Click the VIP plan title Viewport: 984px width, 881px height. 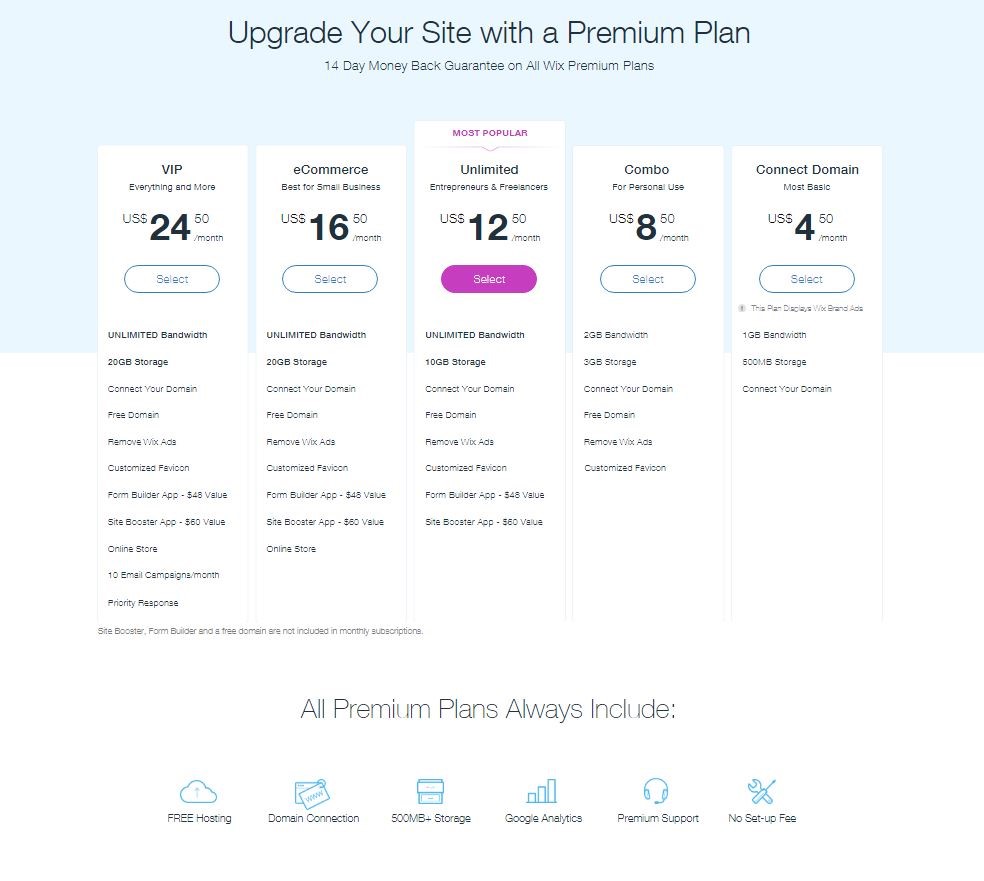pos(172,169)
